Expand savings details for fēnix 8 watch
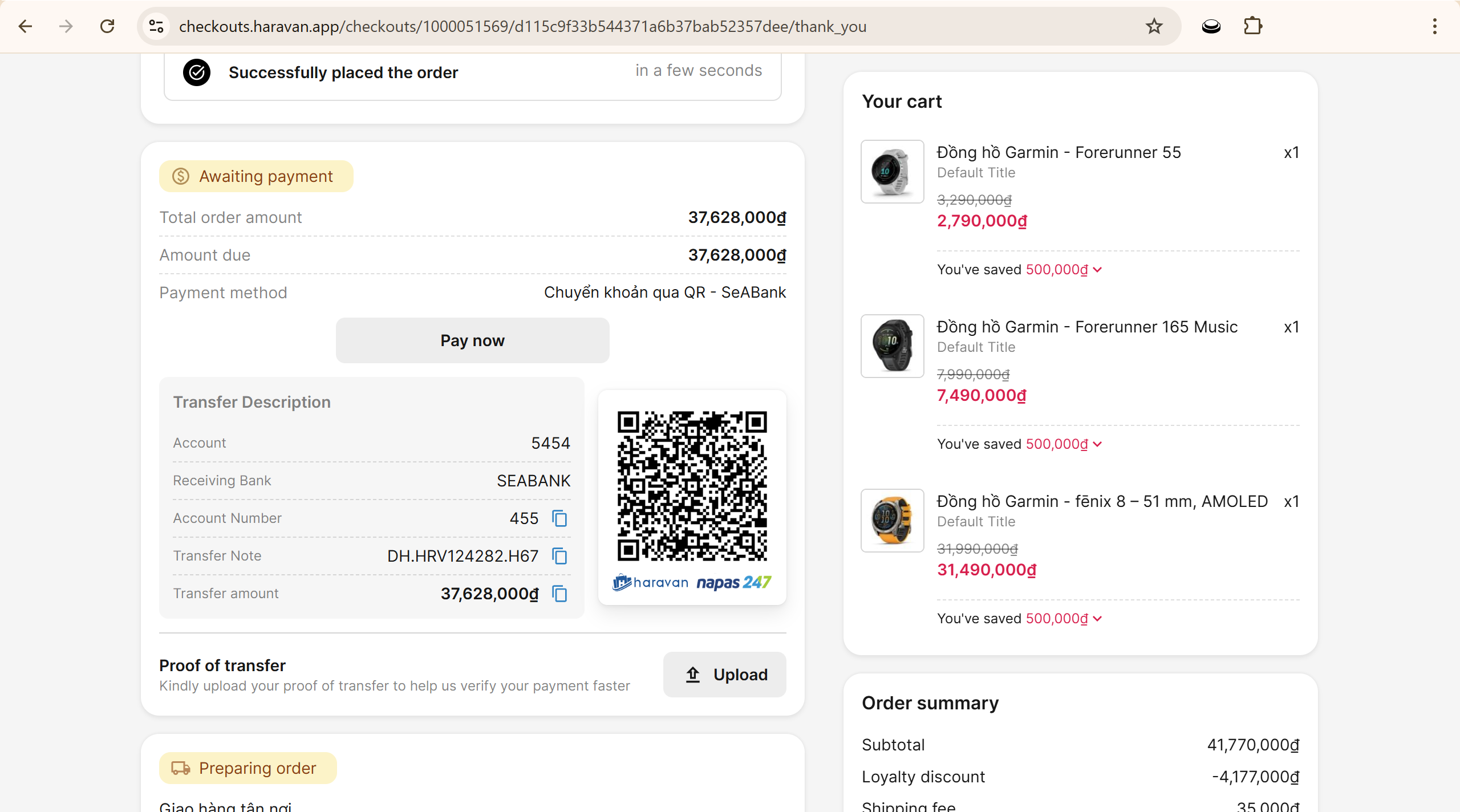The height and width of the screenshot is (812, 1460). (x=1097, y=619)
